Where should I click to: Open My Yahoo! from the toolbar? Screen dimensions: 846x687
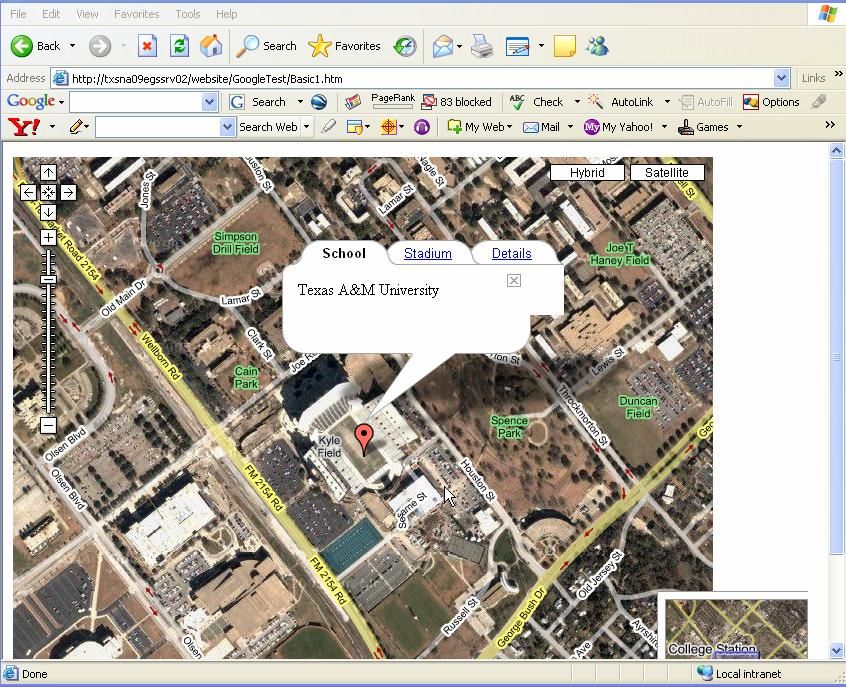(x=618, y=127)
